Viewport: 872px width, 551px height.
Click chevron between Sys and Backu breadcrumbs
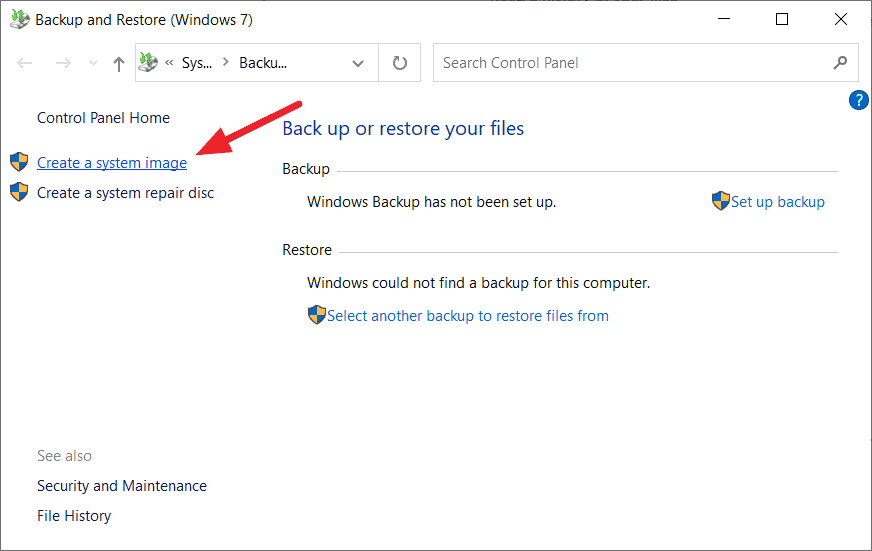click(x=225, y=62)
